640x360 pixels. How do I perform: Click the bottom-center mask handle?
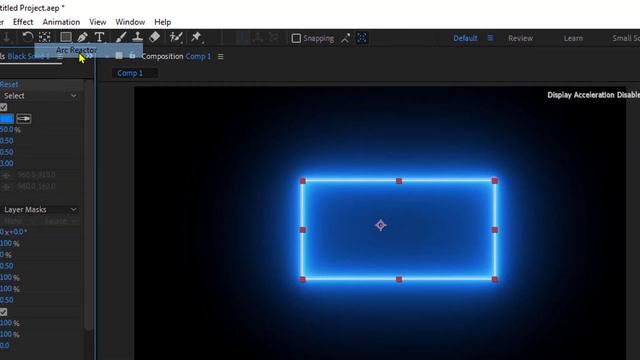point(399,279)
